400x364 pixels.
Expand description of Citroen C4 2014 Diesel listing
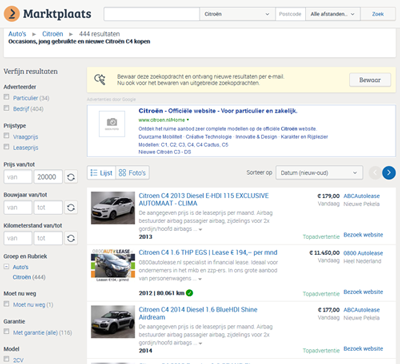pyautogui.click(x=200, y=343)
